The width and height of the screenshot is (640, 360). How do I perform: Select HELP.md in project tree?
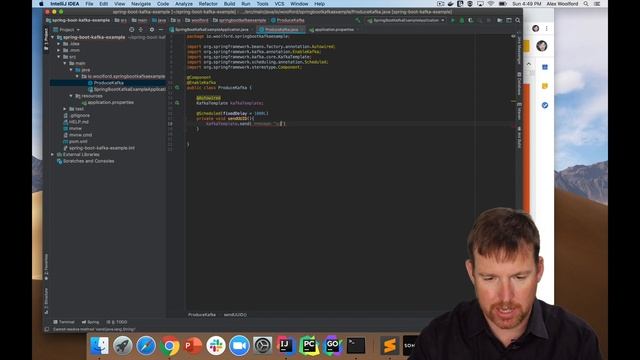coord(79,122)
